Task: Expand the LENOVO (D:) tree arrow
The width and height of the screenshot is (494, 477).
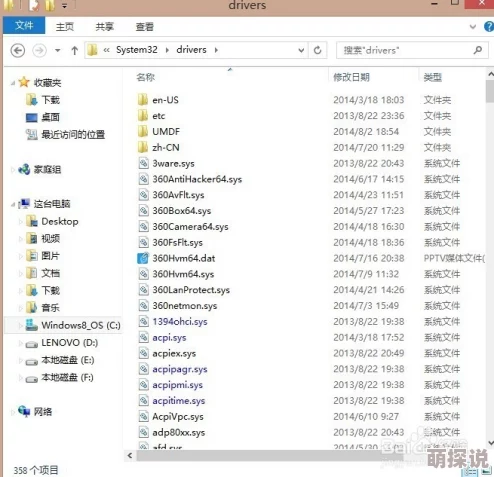Action: [x=20, y=343]
